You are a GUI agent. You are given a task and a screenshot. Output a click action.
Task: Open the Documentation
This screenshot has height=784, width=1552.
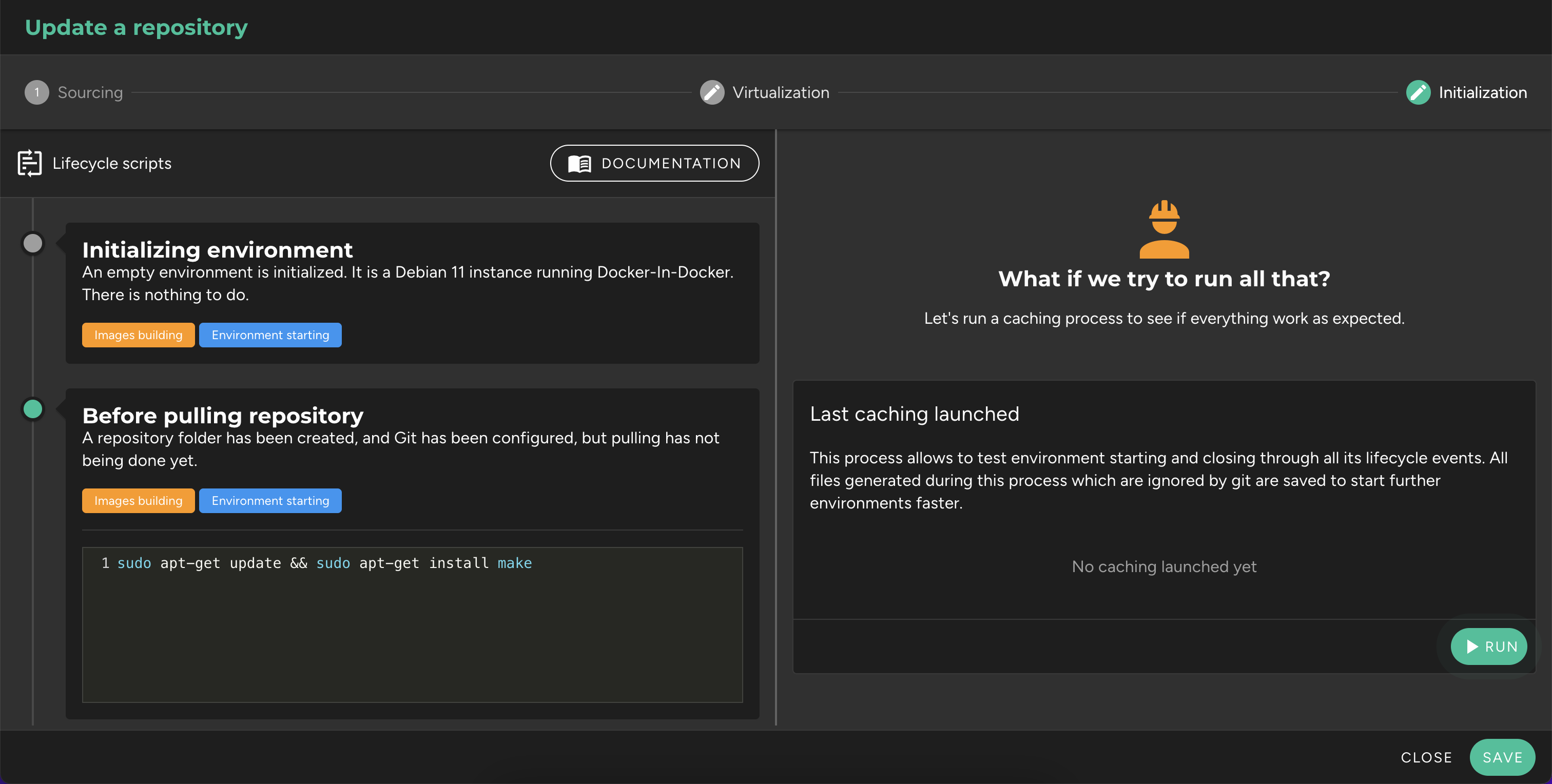click(654, 163)
